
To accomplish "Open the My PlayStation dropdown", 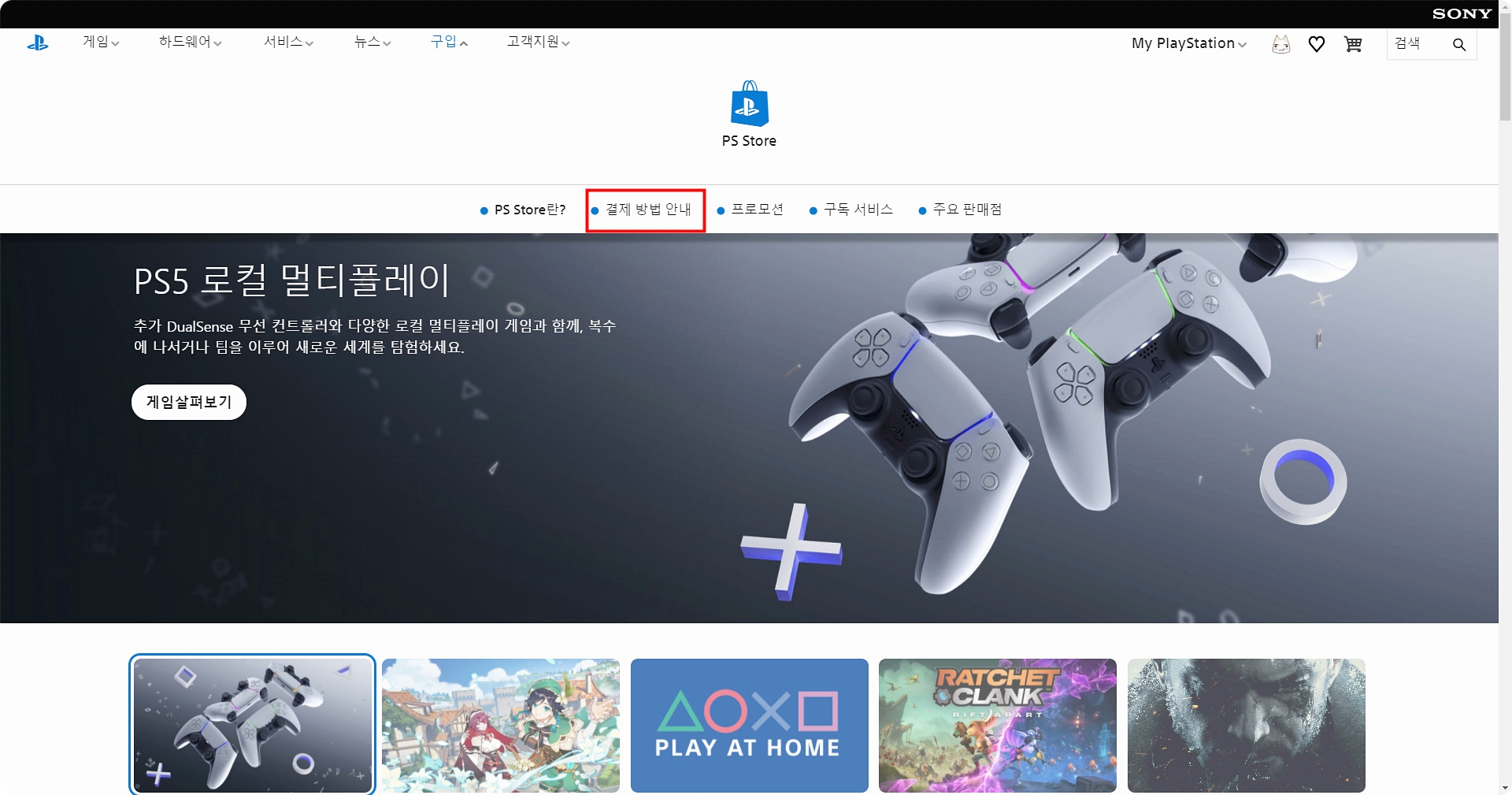I will pos(1189,43).
